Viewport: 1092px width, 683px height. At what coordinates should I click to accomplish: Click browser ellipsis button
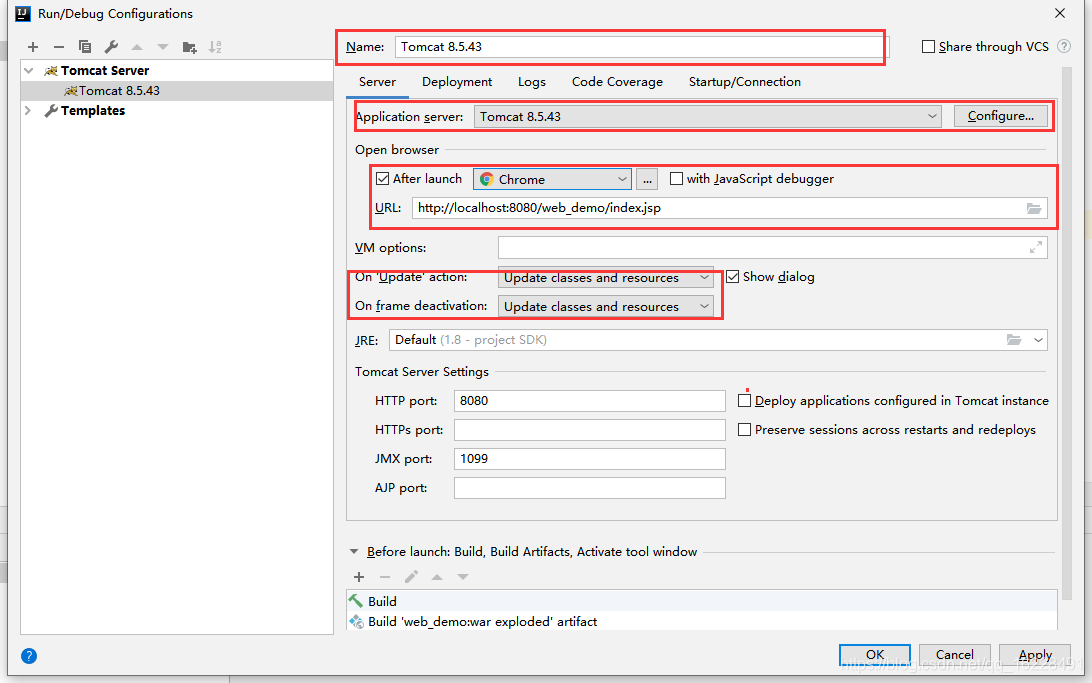point(647,180)
